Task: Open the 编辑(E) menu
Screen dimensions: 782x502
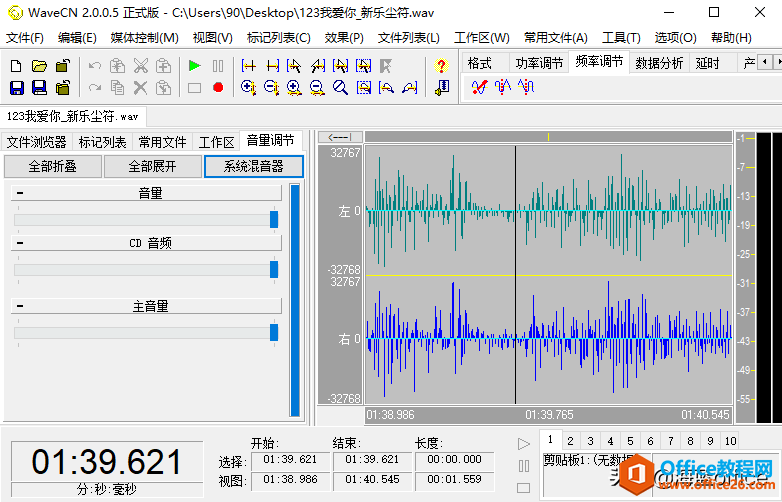Action: click(77, 38)
